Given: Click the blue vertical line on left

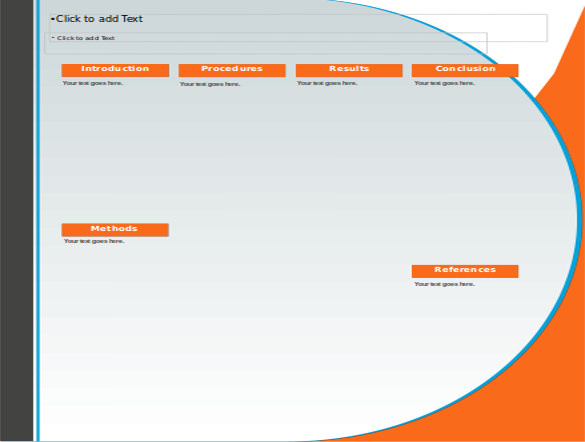Looking at the screenshot, I should [x=38, y=221].
